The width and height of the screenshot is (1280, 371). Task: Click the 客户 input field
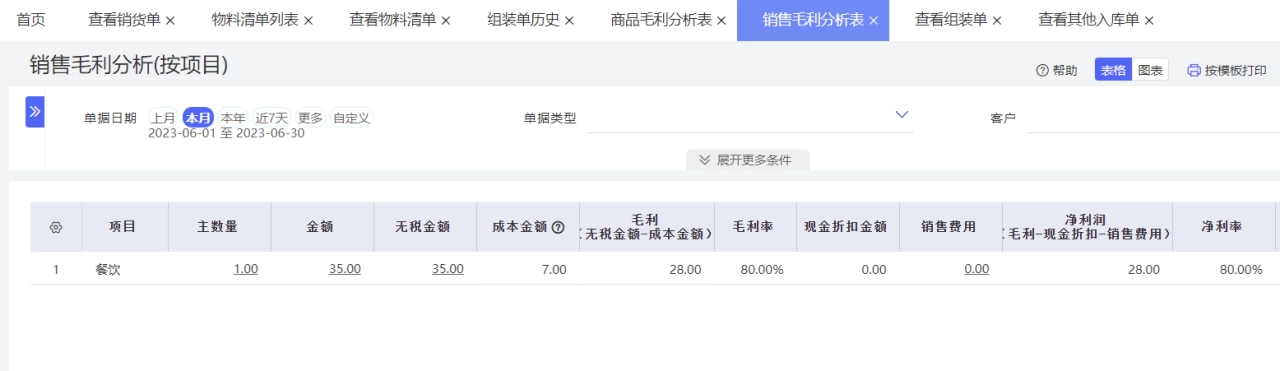click(1153, 118)
